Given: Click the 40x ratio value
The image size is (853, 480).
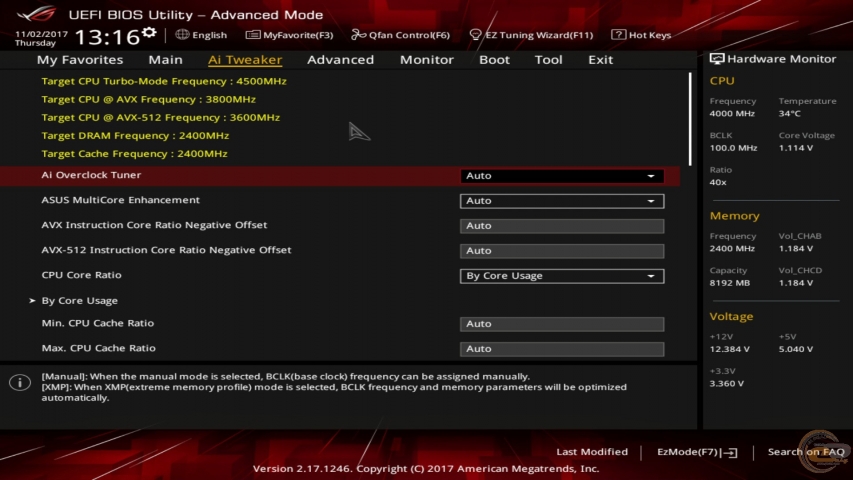Looking at the screenshot, I should coord(718,182).
